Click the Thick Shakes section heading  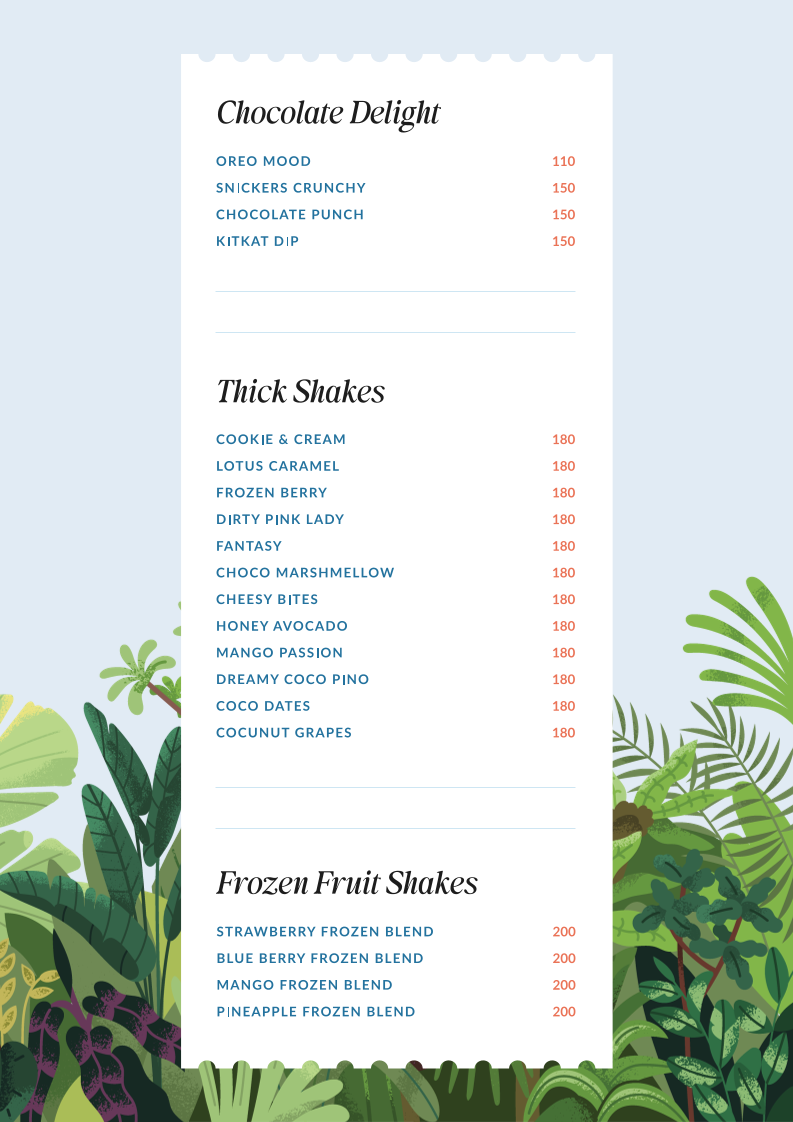pyautogui.click(x=300, y=391)
